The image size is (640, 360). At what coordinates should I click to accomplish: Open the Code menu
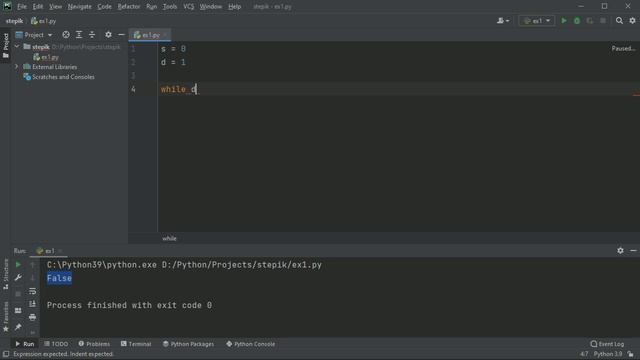(104, 7)
